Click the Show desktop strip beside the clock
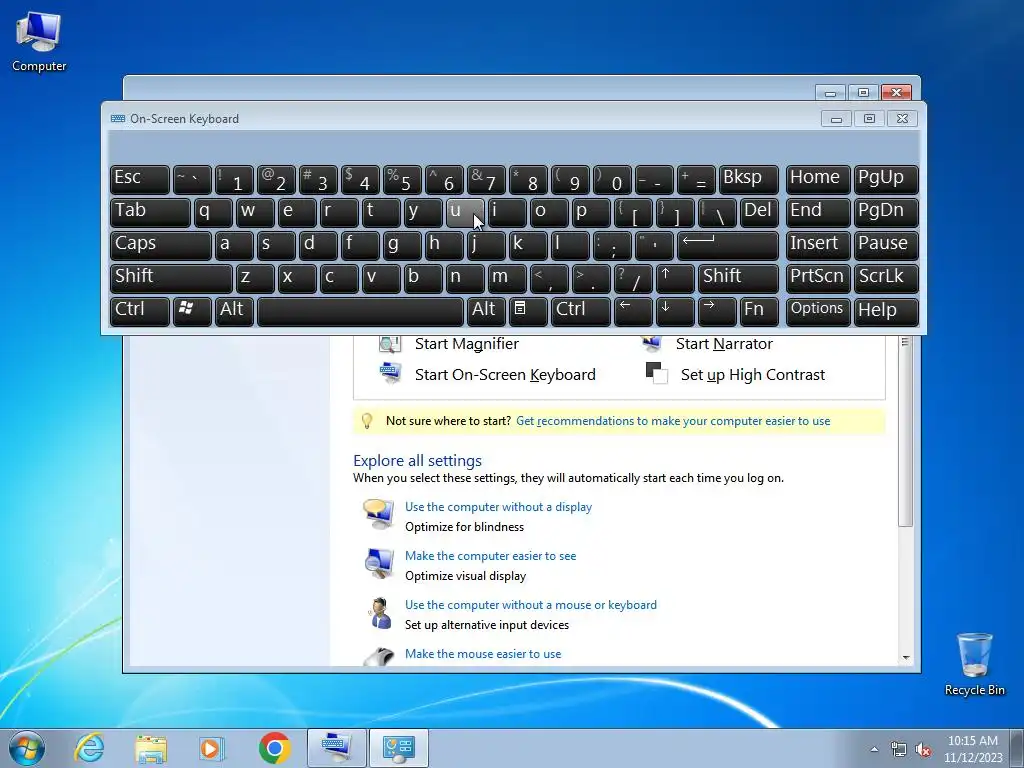This screenshot has height=768, width=1024. [1019, 748]
